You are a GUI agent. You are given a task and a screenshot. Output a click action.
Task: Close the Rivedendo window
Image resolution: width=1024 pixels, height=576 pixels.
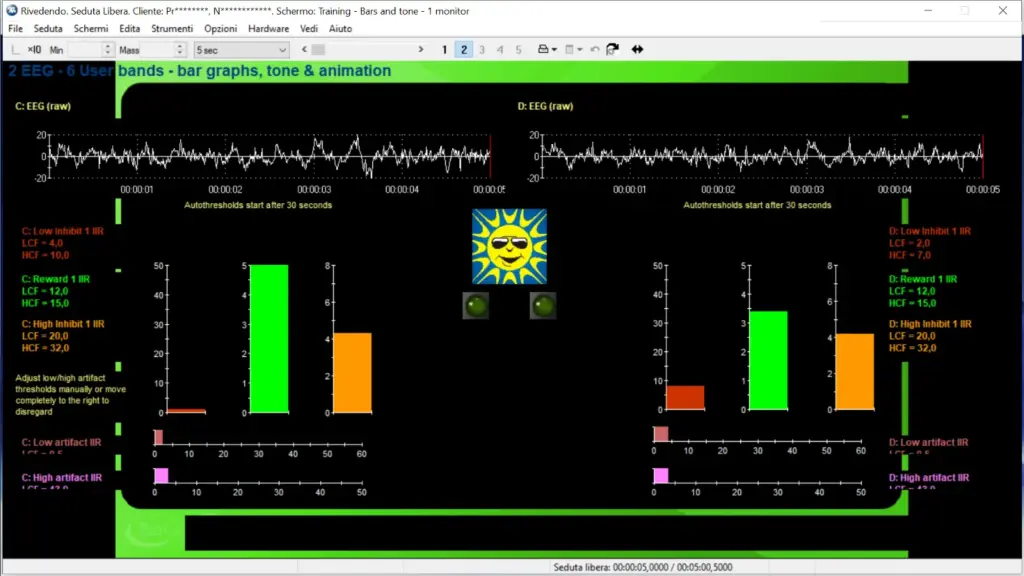click(1002, 10)
